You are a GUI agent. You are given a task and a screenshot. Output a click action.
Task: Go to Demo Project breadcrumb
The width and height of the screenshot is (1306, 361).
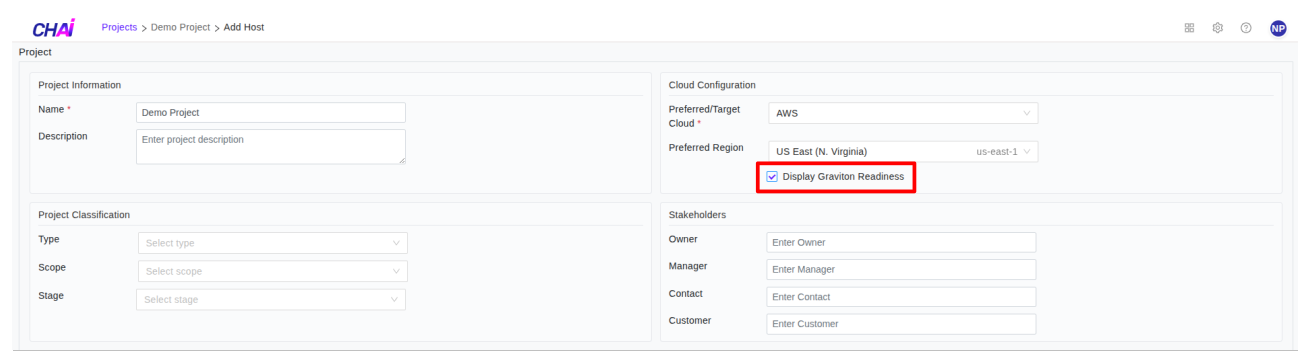click(181, 27)
